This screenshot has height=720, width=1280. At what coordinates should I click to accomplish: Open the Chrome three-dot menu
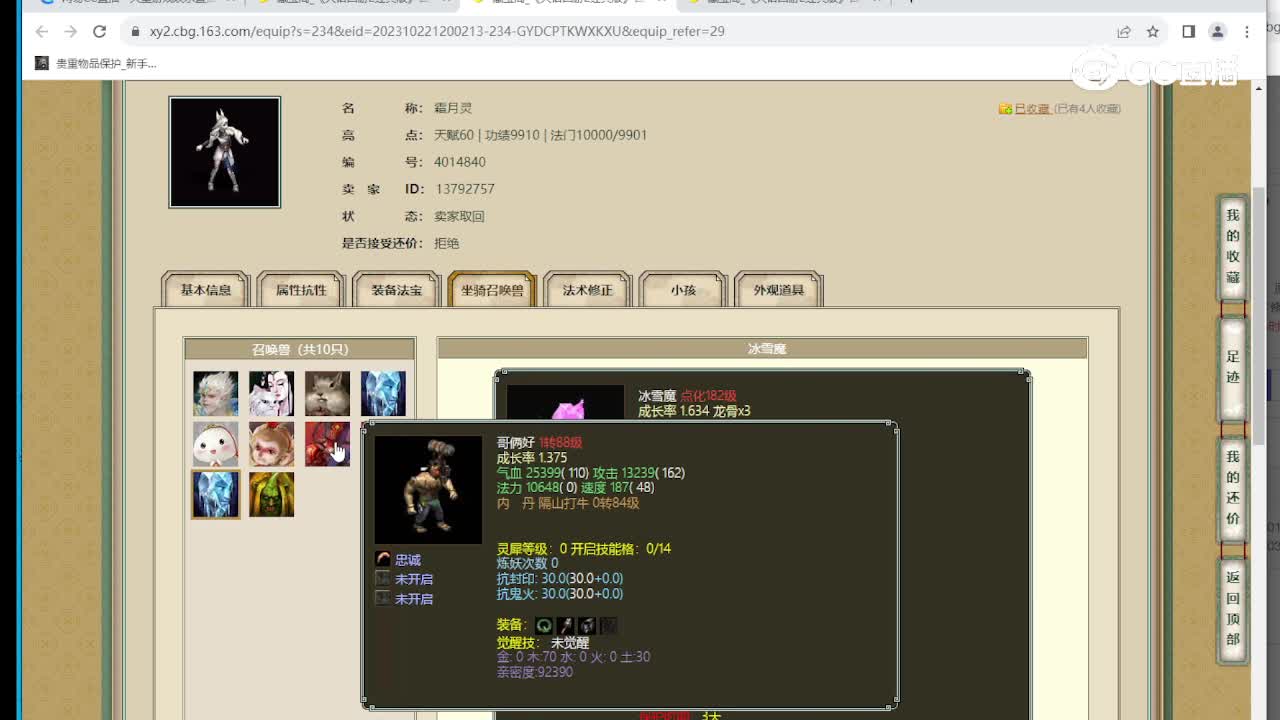point(1246,32)
